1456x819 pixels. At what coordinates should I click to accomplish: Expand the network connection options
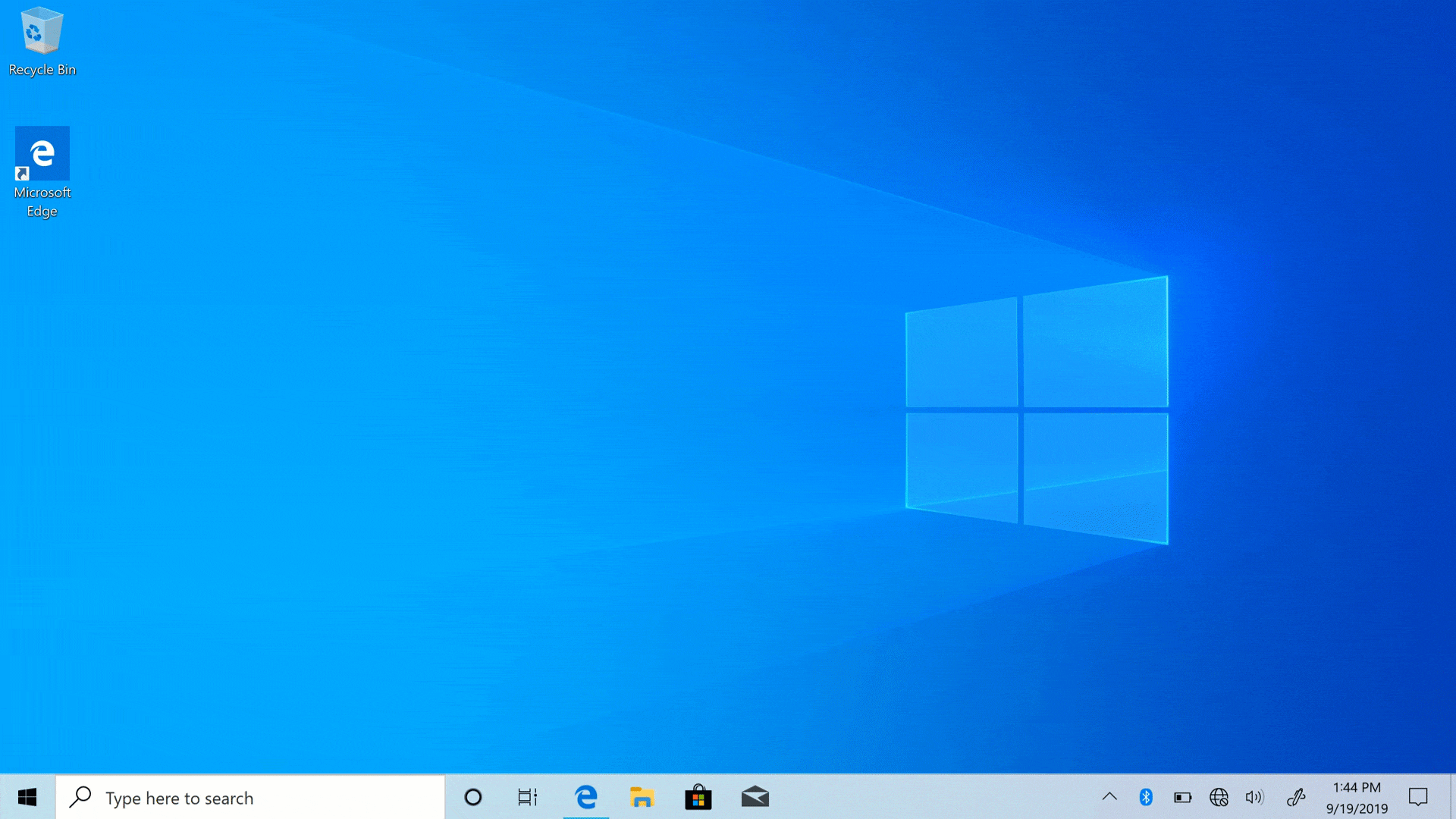(1218, 797)
